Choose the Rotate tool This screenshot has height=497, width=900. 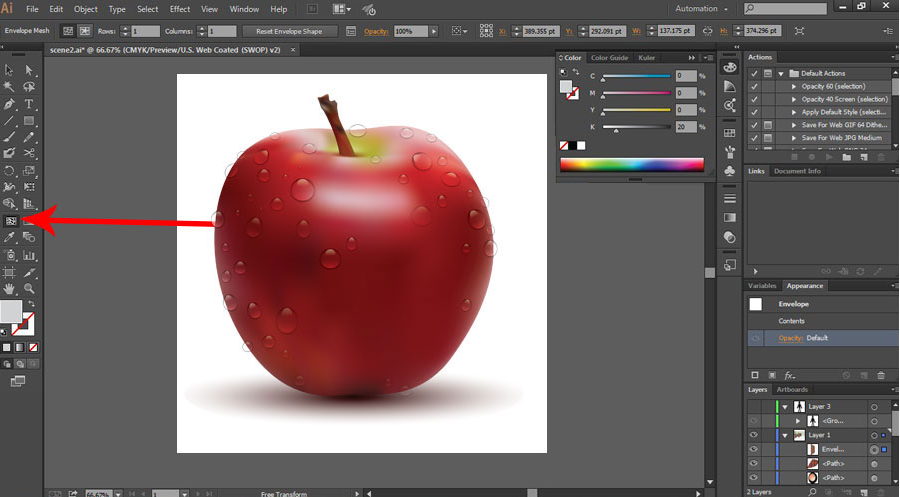9,170
